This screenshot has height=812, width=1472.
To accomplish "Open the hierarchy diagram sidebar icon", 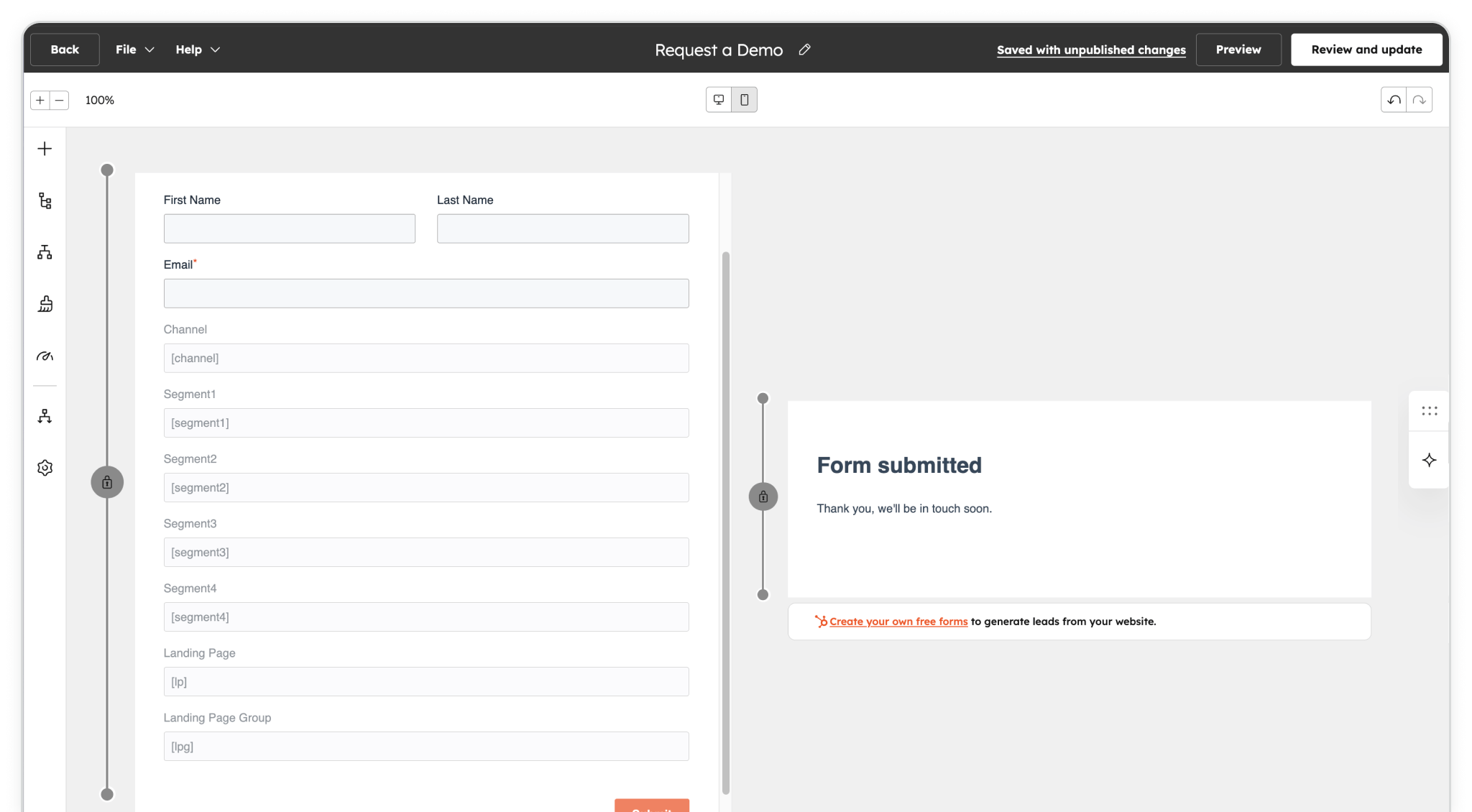I will point(45,252).
